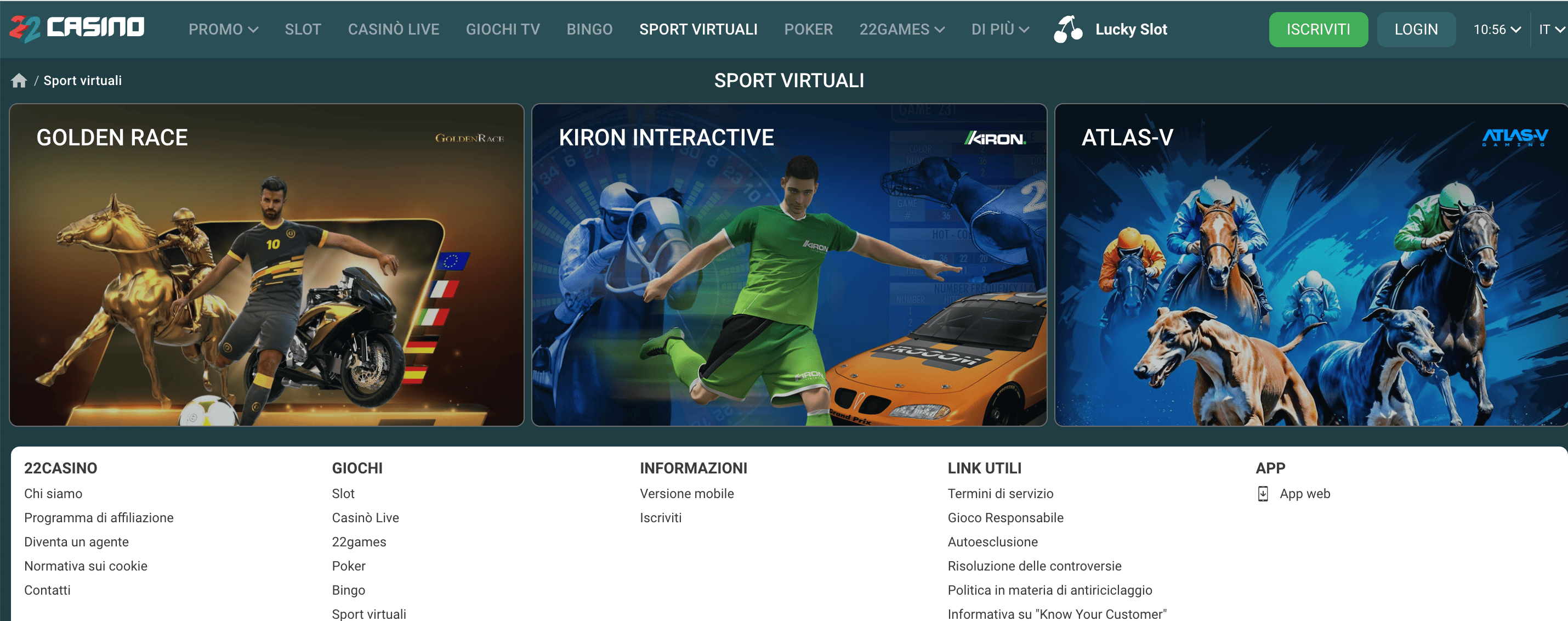
Task: Click the LOGIN button
Action: click(x=1416, y=29)
